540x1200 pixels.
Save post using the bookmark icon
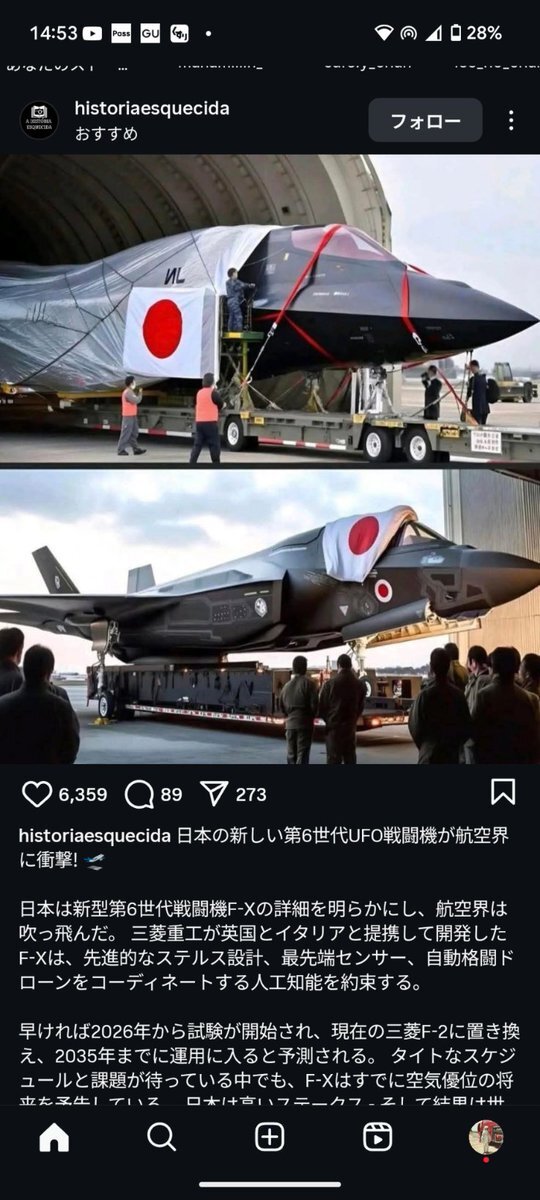[x=503, y=792]
